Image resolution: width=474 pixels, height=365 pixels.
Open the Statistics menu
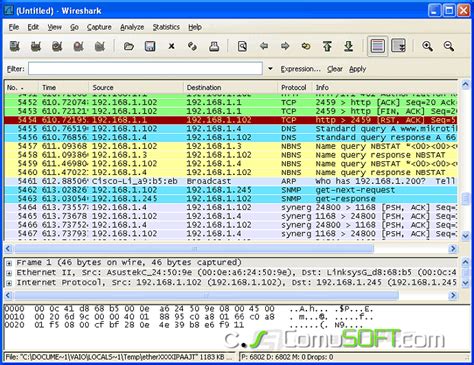pos(166,27)
